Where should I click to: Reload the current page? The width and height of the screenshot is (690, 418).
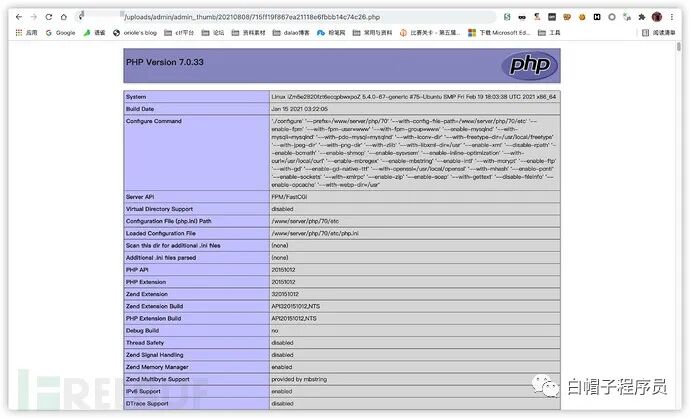point(48,17)
